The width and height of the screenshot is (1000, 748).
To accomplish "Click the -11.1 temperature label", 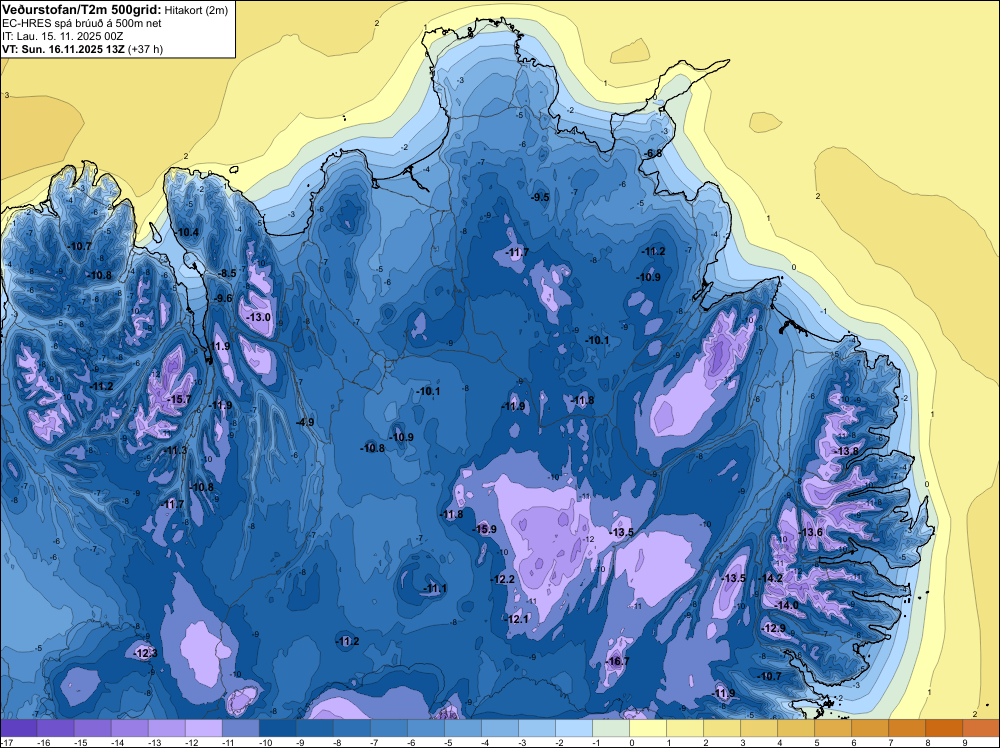I will pyautogui.click(x=435, y=589).
